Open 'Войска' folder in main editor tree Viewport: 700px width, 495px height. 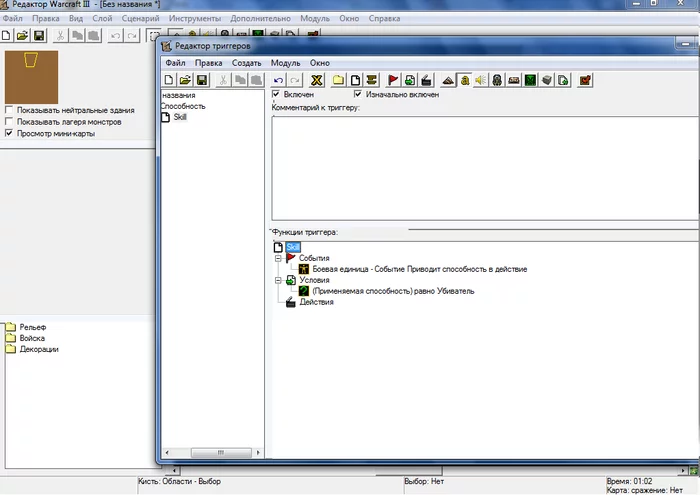(32, 338)
